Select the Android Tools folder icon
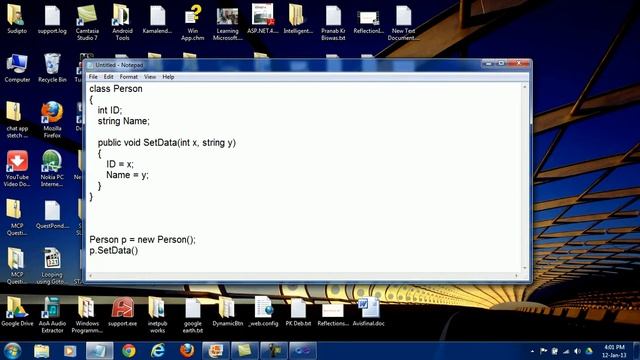 tap(122, 22)
